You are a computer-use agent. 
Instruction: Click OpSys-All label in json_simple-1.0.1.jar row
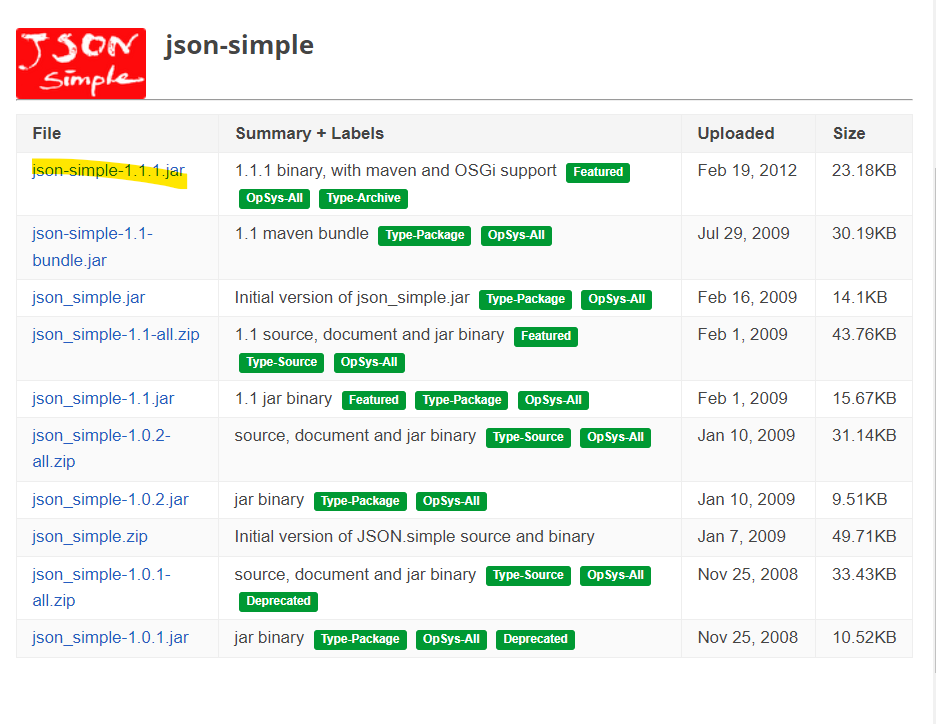pos(451,639)
